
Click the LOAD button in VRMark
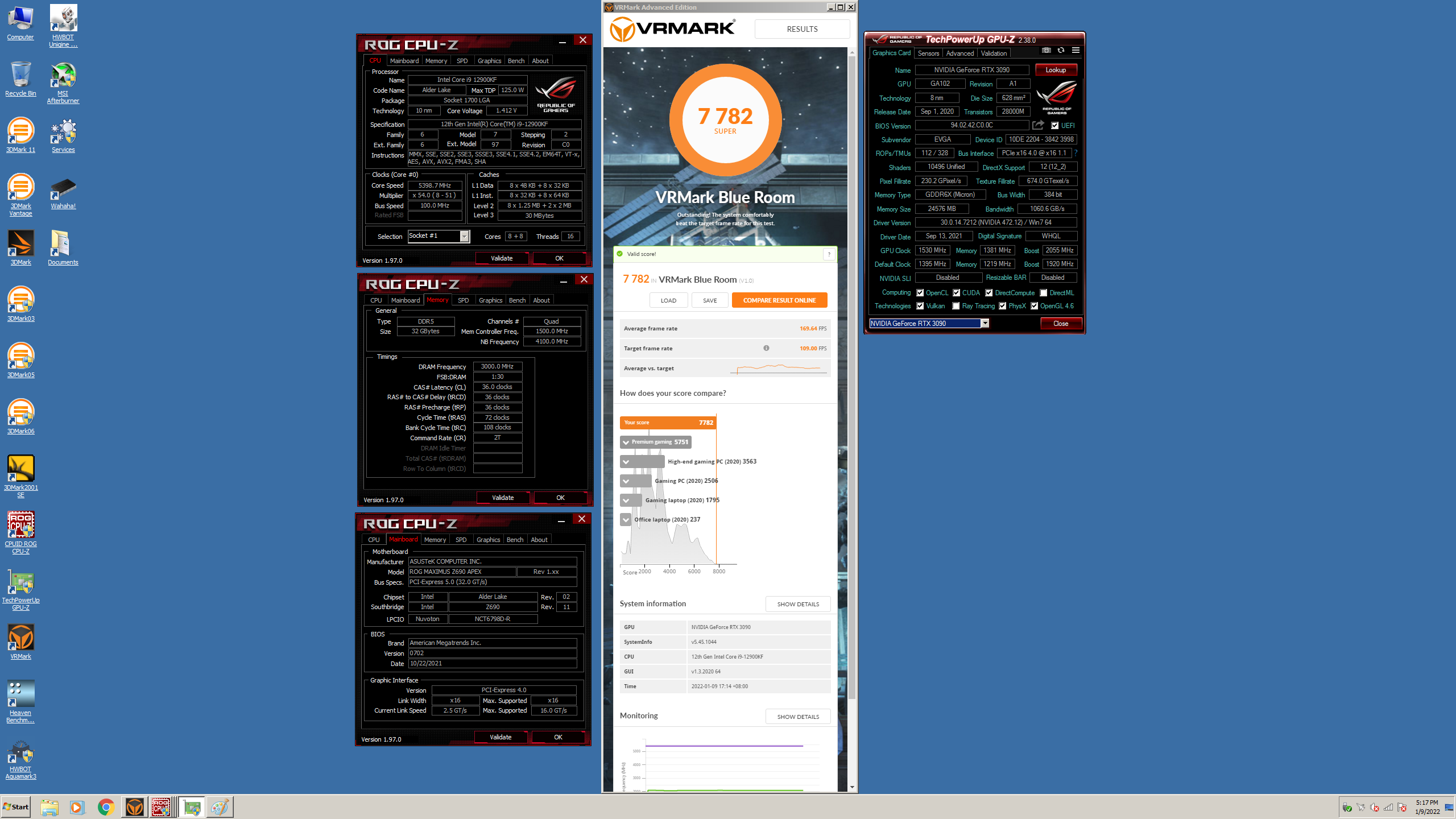[668, 300]
